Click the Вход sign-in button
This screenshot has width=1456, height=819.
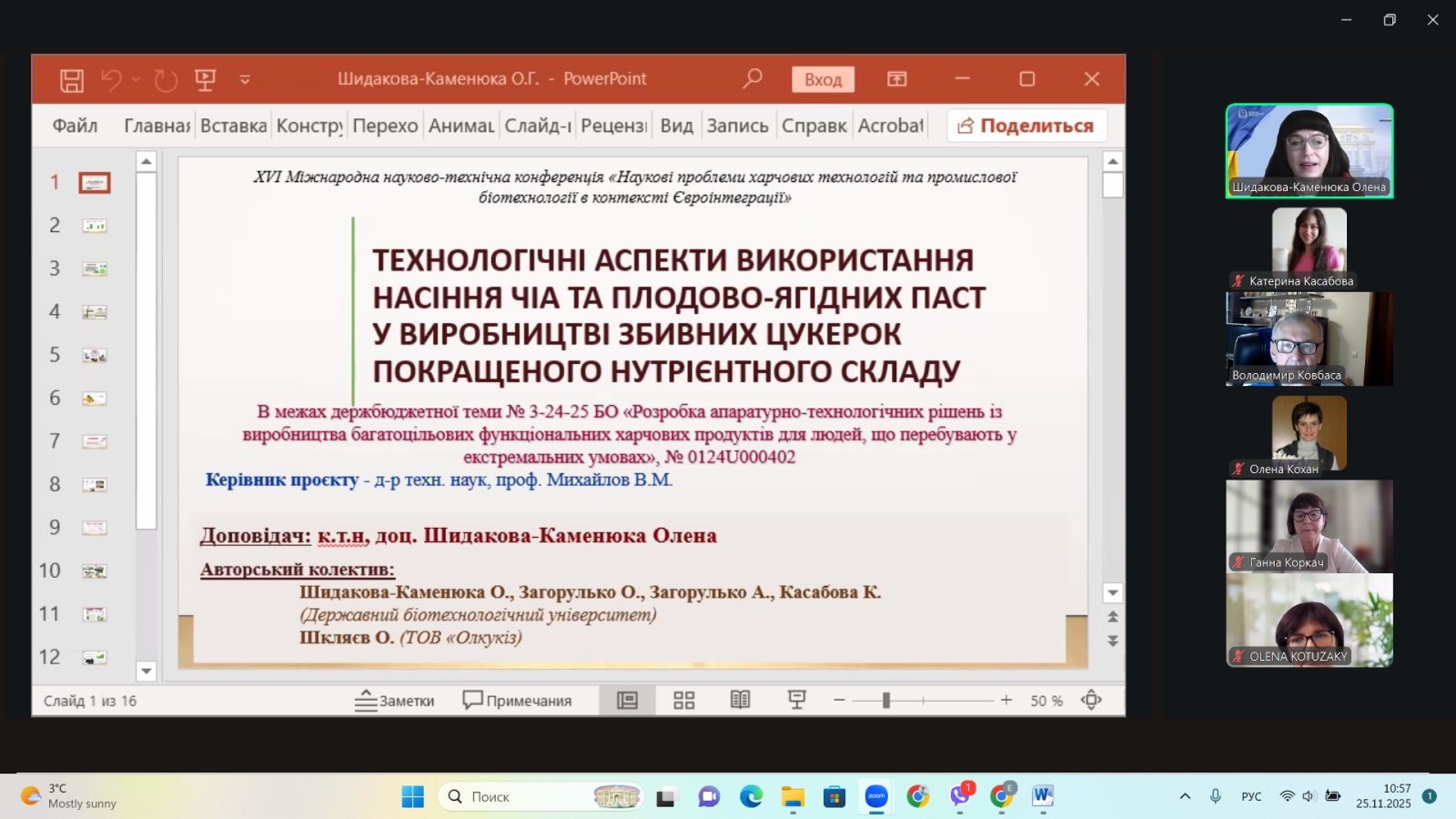click(823, 79)
